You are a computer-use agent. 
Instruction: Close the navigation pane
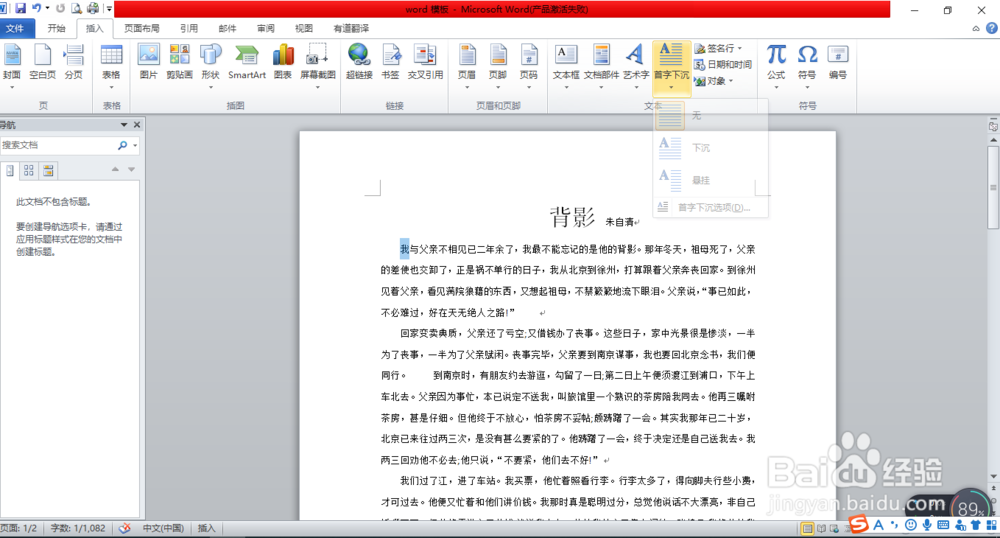pyautogui.click(x=136, y=125)
